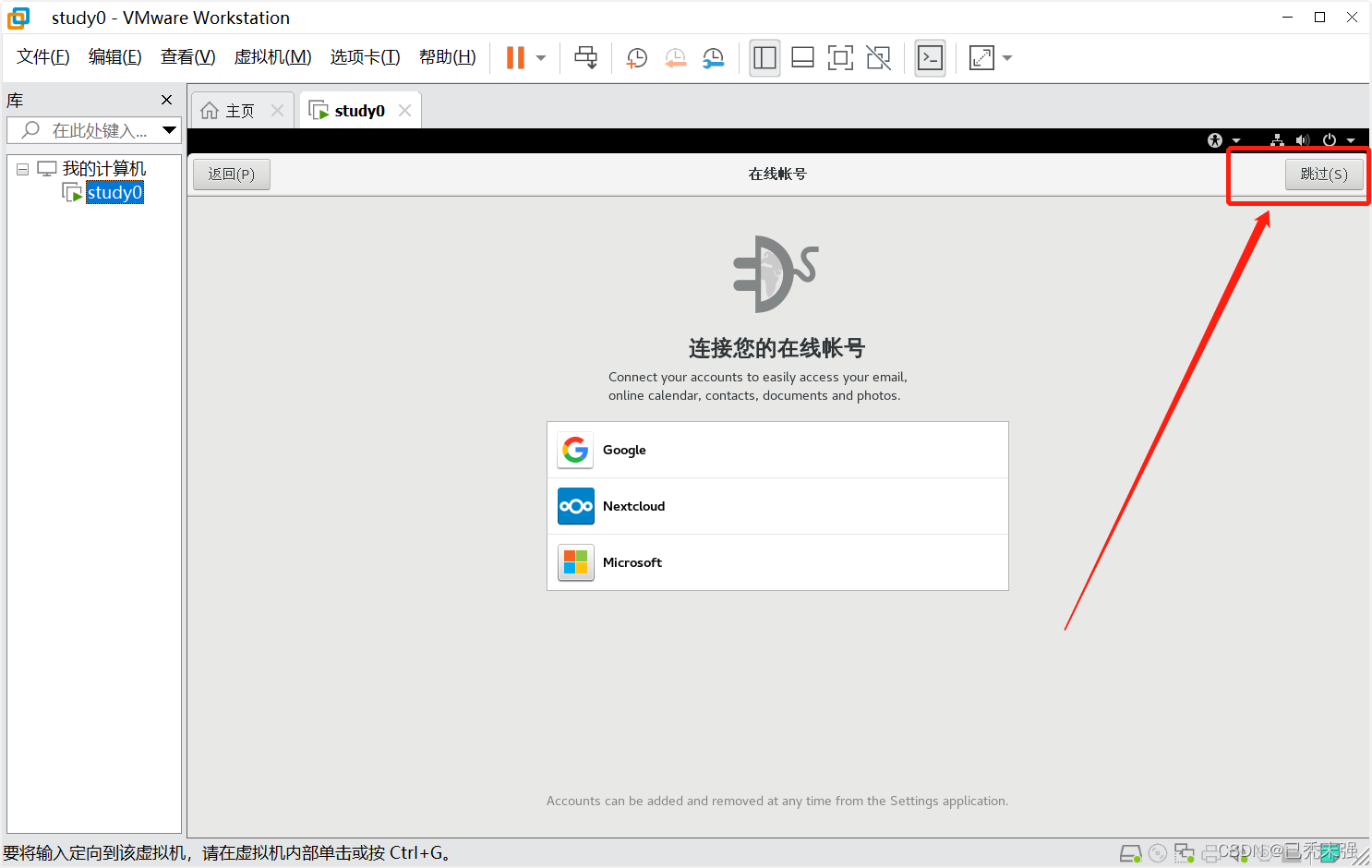Close the 主页 tab
The height and width of the screenshot is (868, 1372).
(x=277, y=111)
